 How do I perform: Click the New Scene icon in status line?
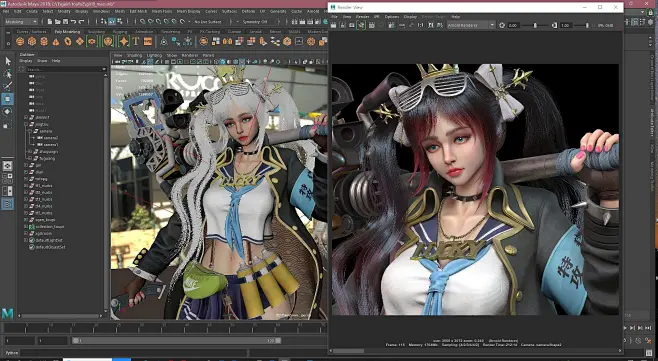click(x=50, y=21)
